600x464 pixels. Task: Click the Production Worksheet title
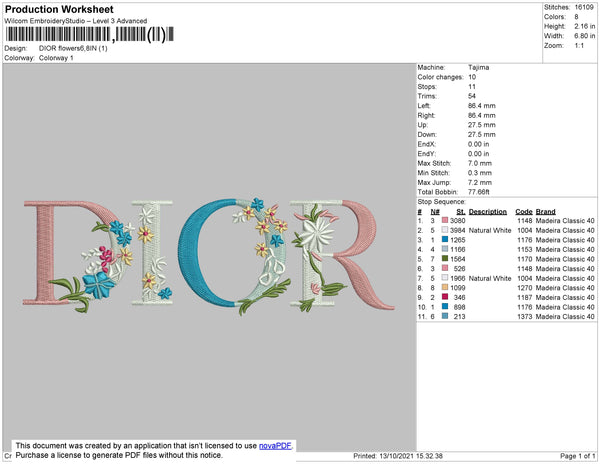pos(59,9)
